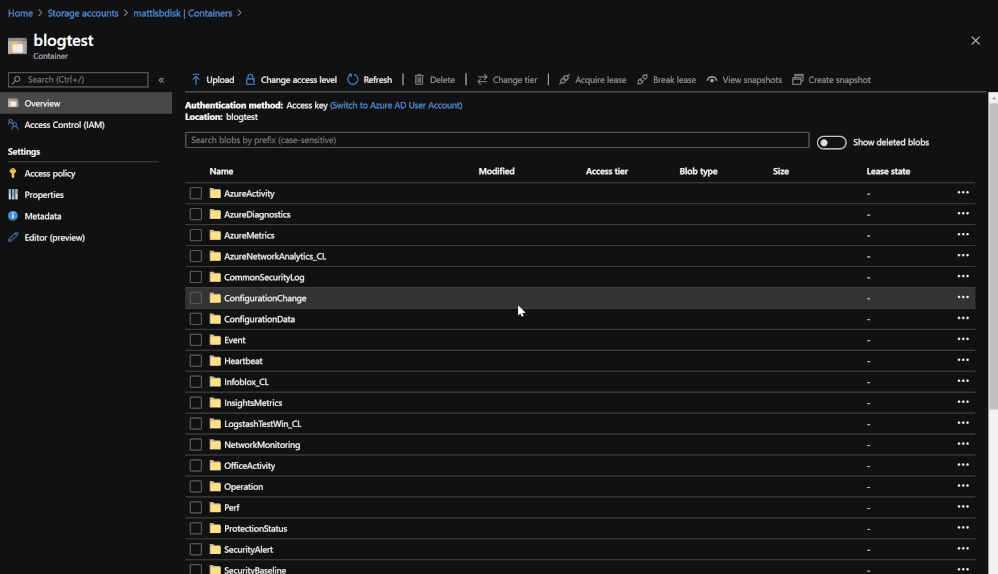Select Overview in the sidebar

pos(86,103)
